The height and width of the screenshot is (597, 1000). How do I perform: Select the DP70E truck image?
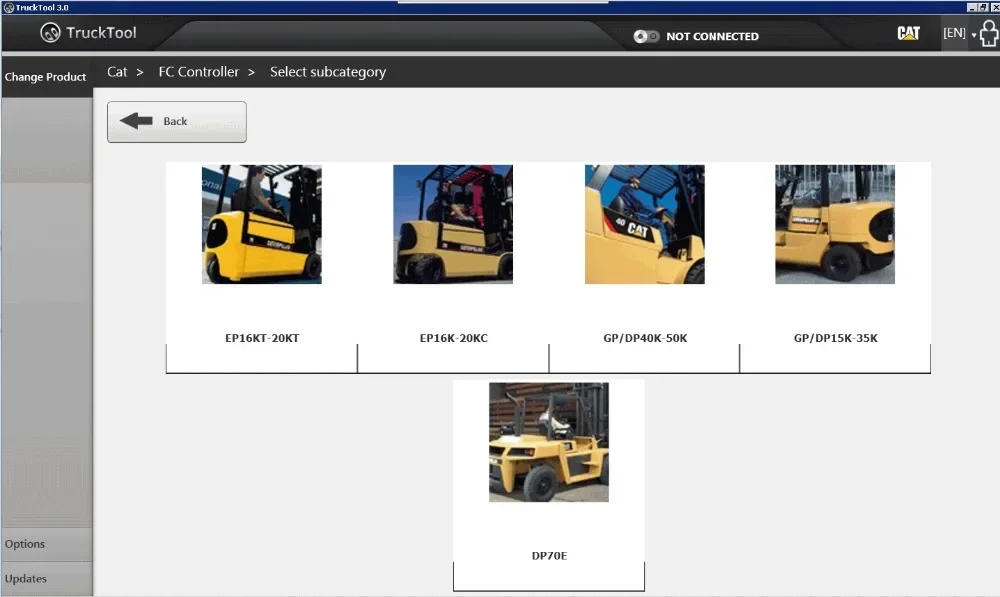(x=548, y=442)
